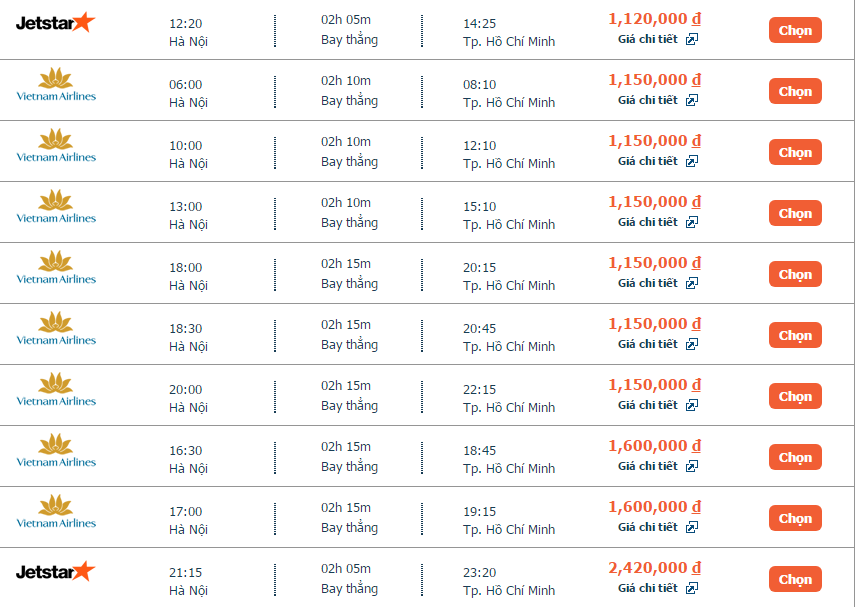Open price details icon for 16:30 flight
Screen dimensions: 857x607
click(692, 467)
